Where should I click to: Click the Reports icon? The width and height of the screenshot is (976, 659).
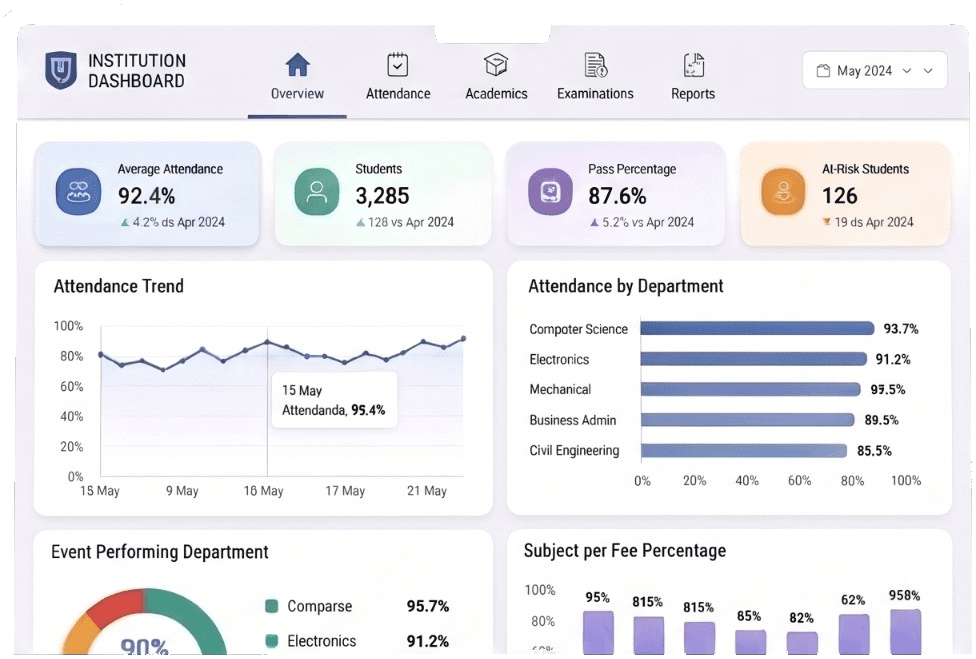(693, 65)
